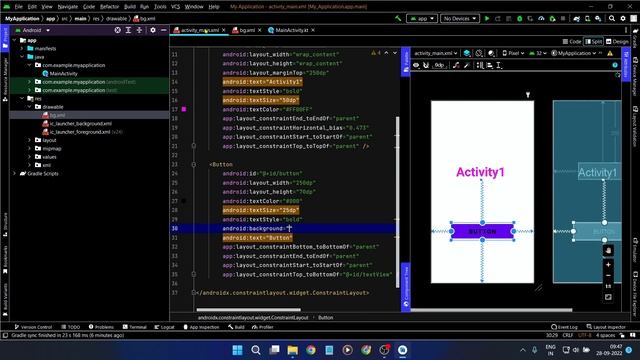640x360 pixels.
Task: Open MyApplication theme dropdown
Action: tap(573, 53)
